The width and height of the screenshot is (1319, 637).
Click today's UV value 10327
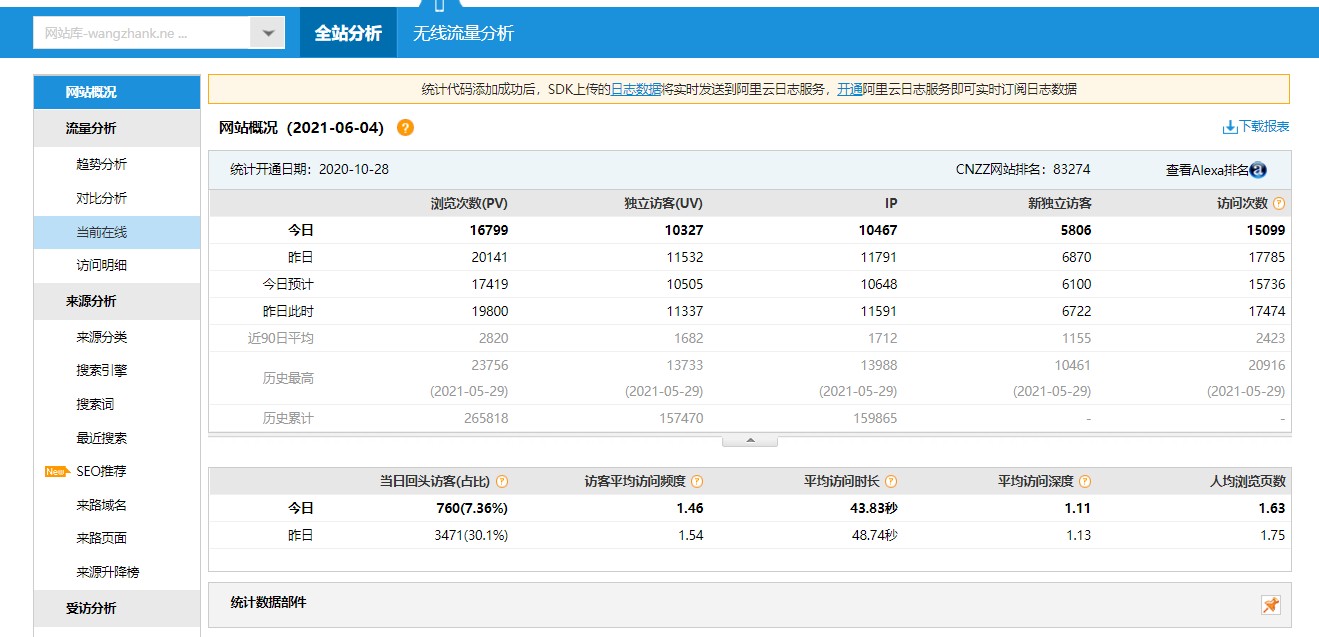tap(684, 230)
